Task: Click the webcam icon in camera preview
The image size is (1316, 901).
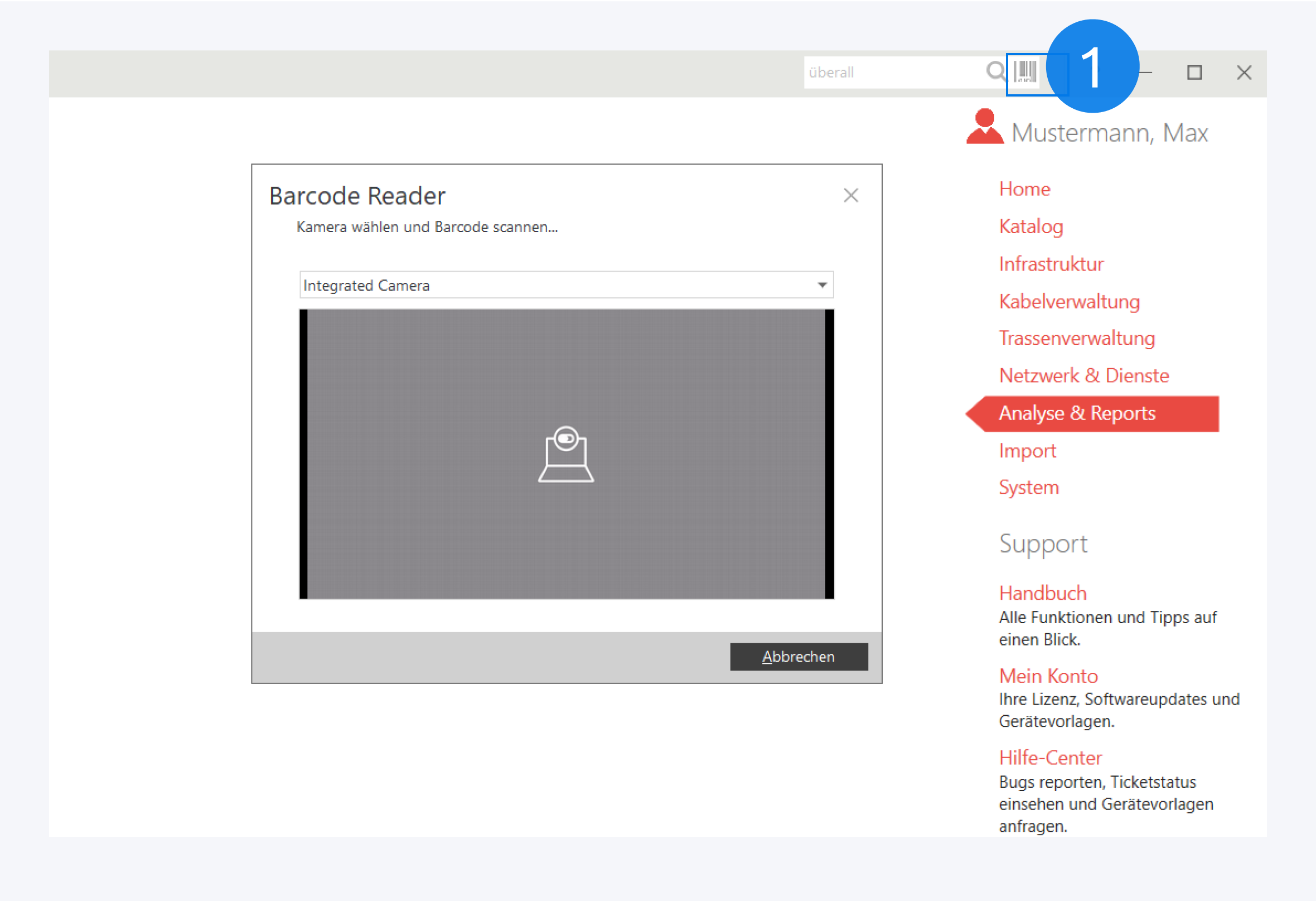Action: tap(565, 455)
